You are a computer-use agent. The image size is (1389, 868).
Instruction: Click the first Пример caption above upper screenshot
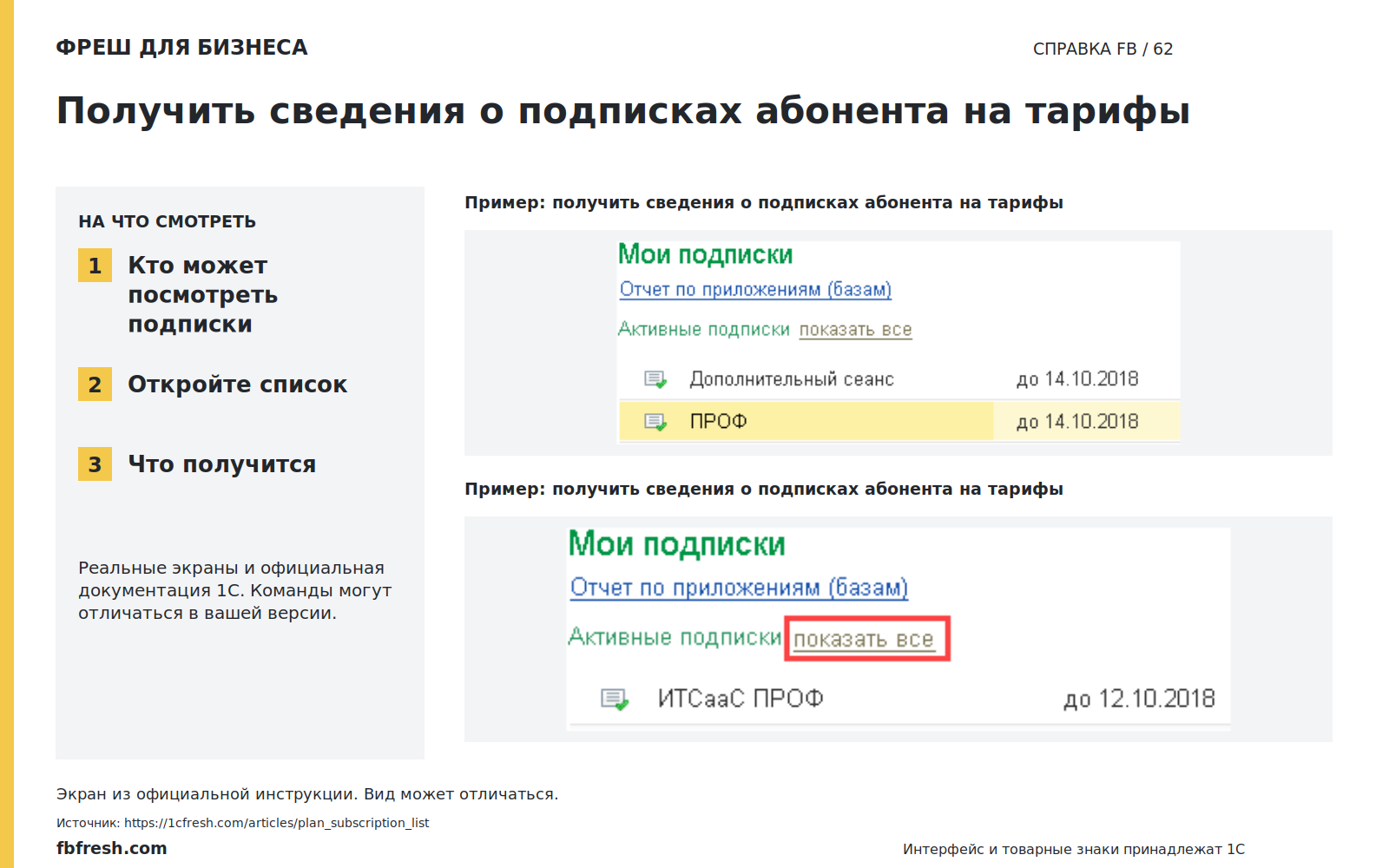pos(763,202)
